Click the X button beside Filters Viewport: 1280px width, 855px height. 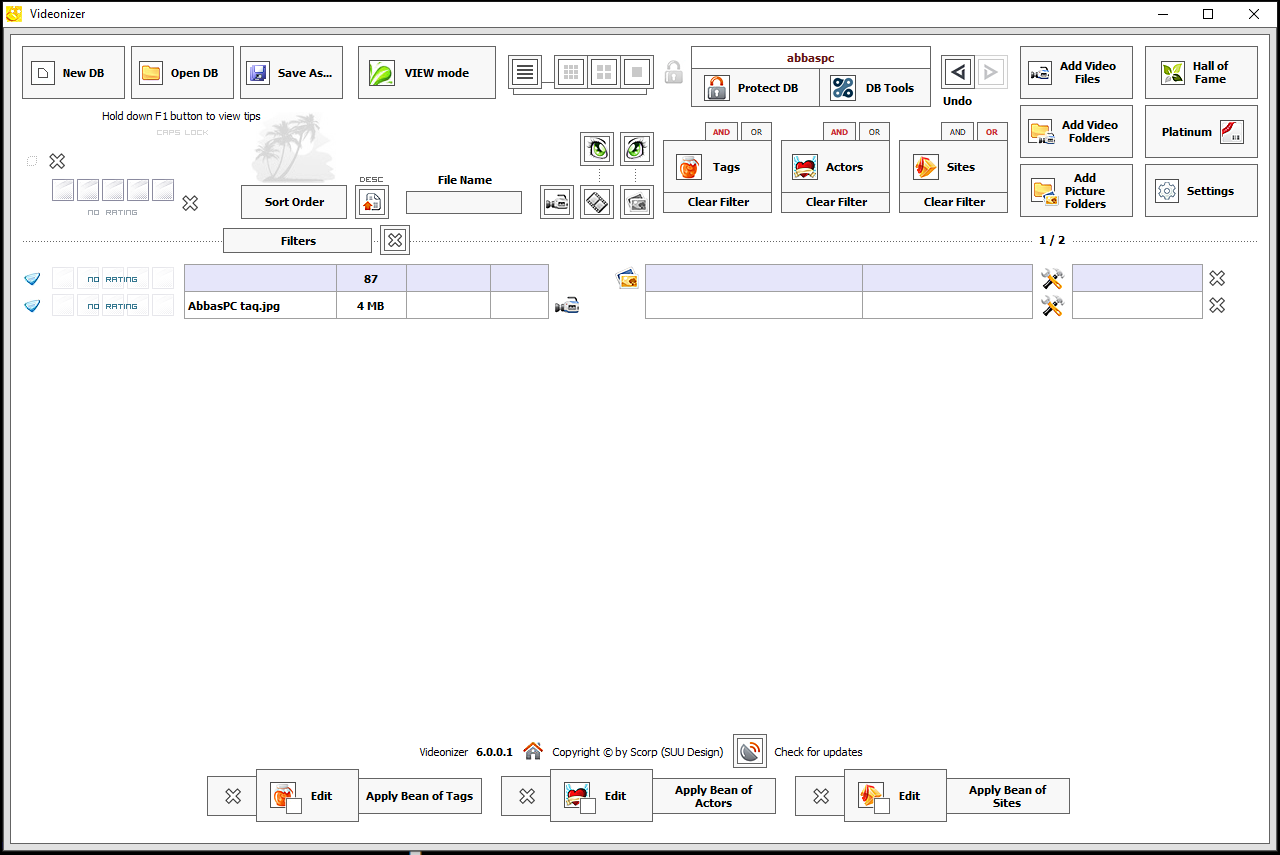[395, 240]
